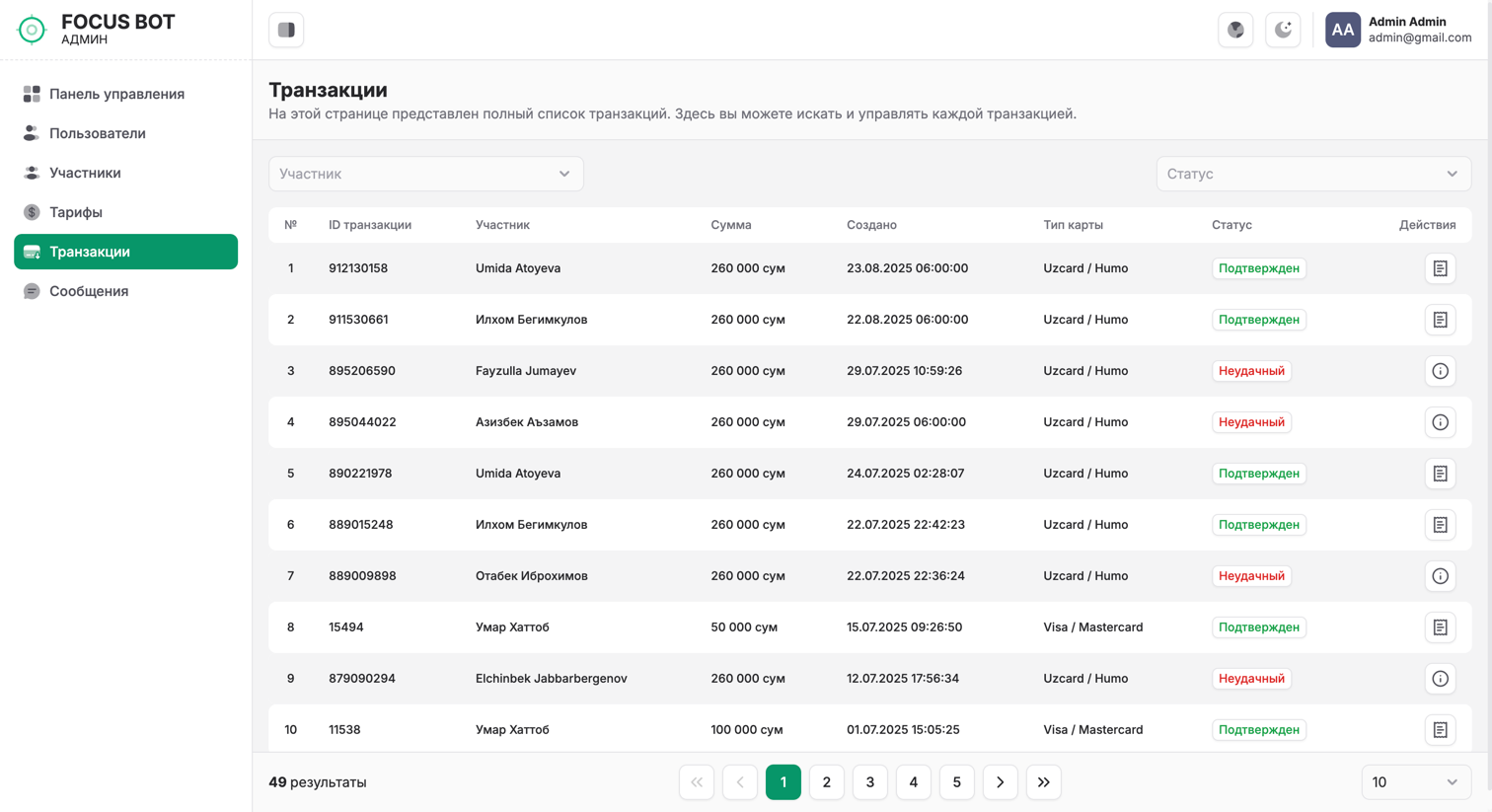Go to Пользователи in the sidebar
The height and width of the screenshot is (812, 1492).
pos(98,133)
